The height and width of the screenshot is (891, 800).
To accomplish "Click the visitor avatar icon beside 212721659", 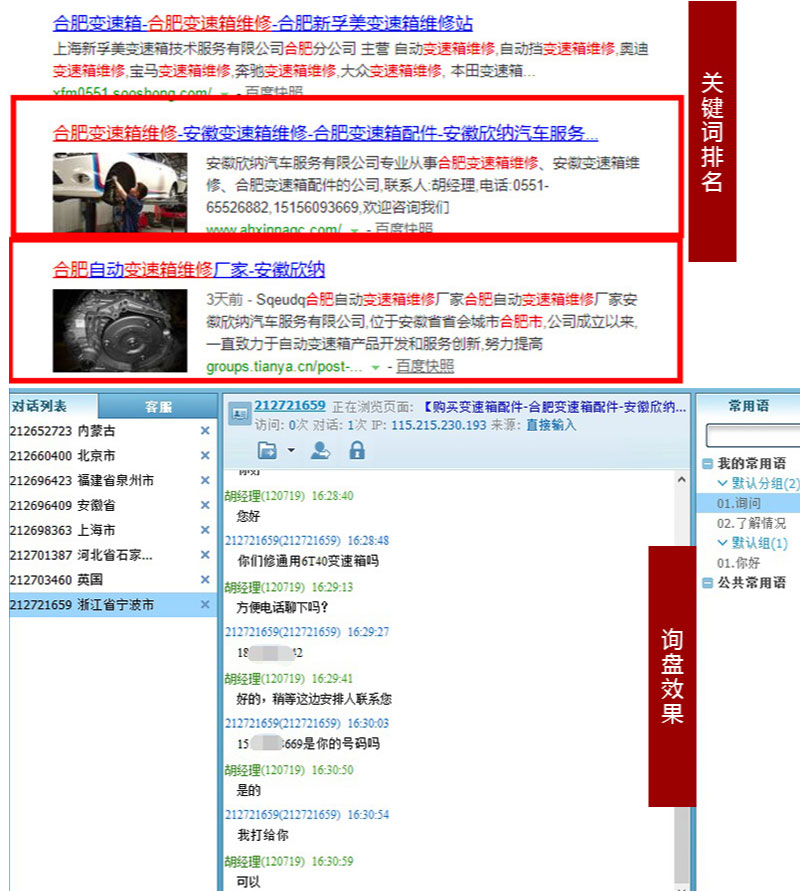I will click(239, 411).
